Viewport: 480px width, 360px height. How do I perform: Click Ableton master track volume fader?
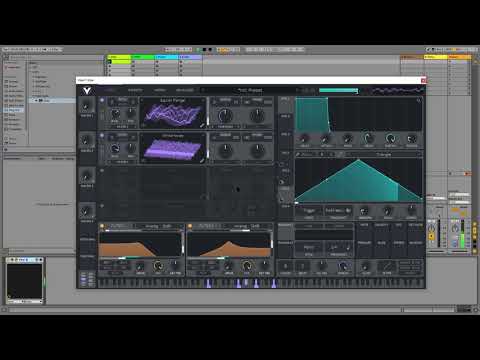[x=462, y=233]
